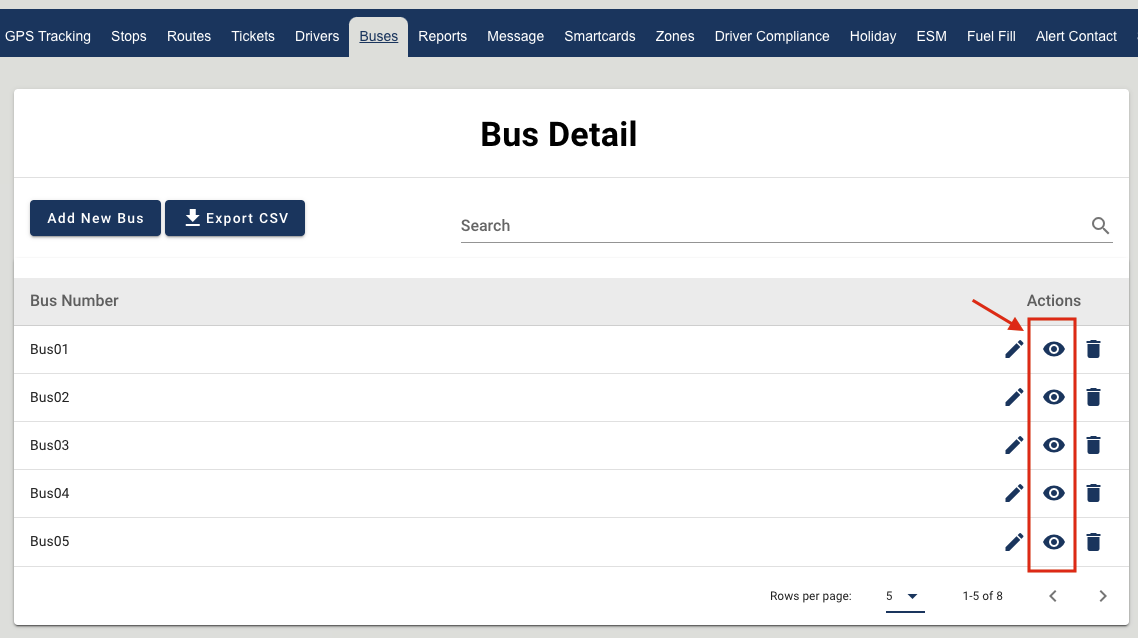Screen dimensions: 1138x638
Task: Open the Fuel Fill tab
Action: pos(991,36)
